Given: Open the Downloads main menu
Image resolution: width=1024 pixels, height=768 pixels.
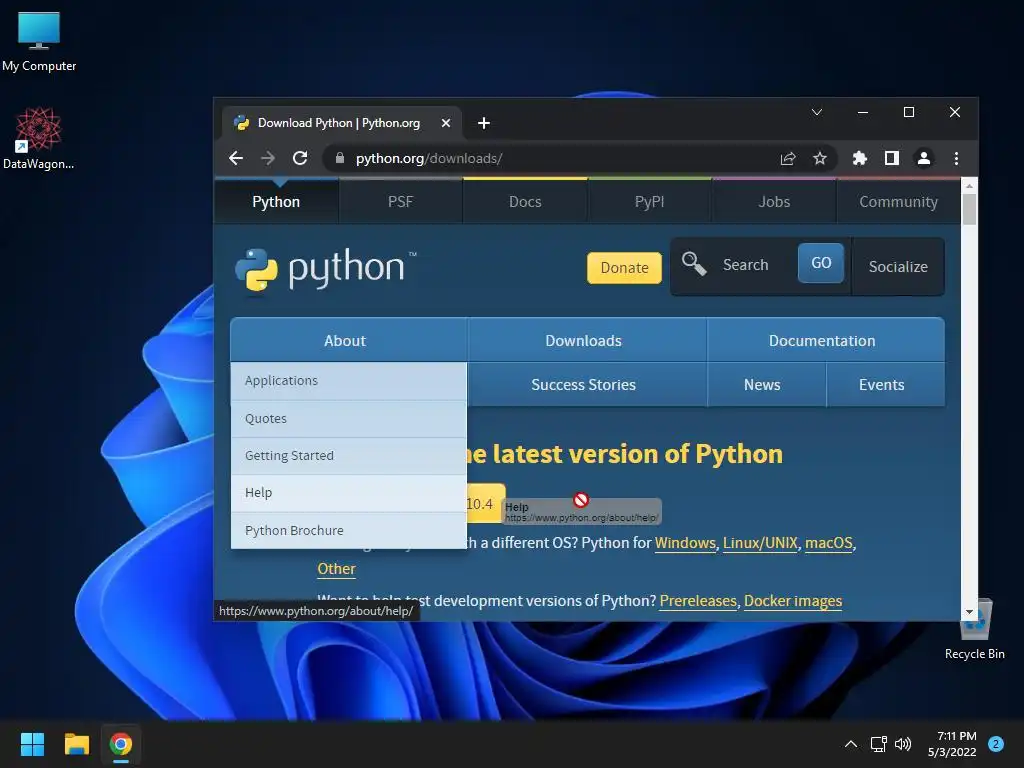Looking at the screenshot, I should click(x=587, y=340).
